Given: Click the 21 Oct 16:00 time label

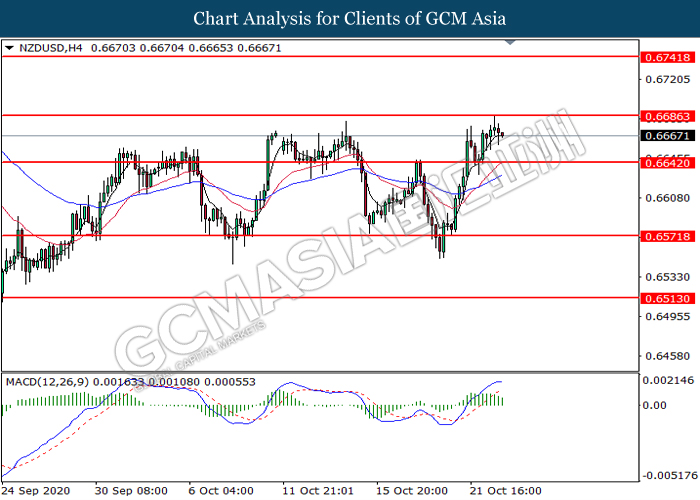Looking at the screenshot, I should [x=505, y=491].
